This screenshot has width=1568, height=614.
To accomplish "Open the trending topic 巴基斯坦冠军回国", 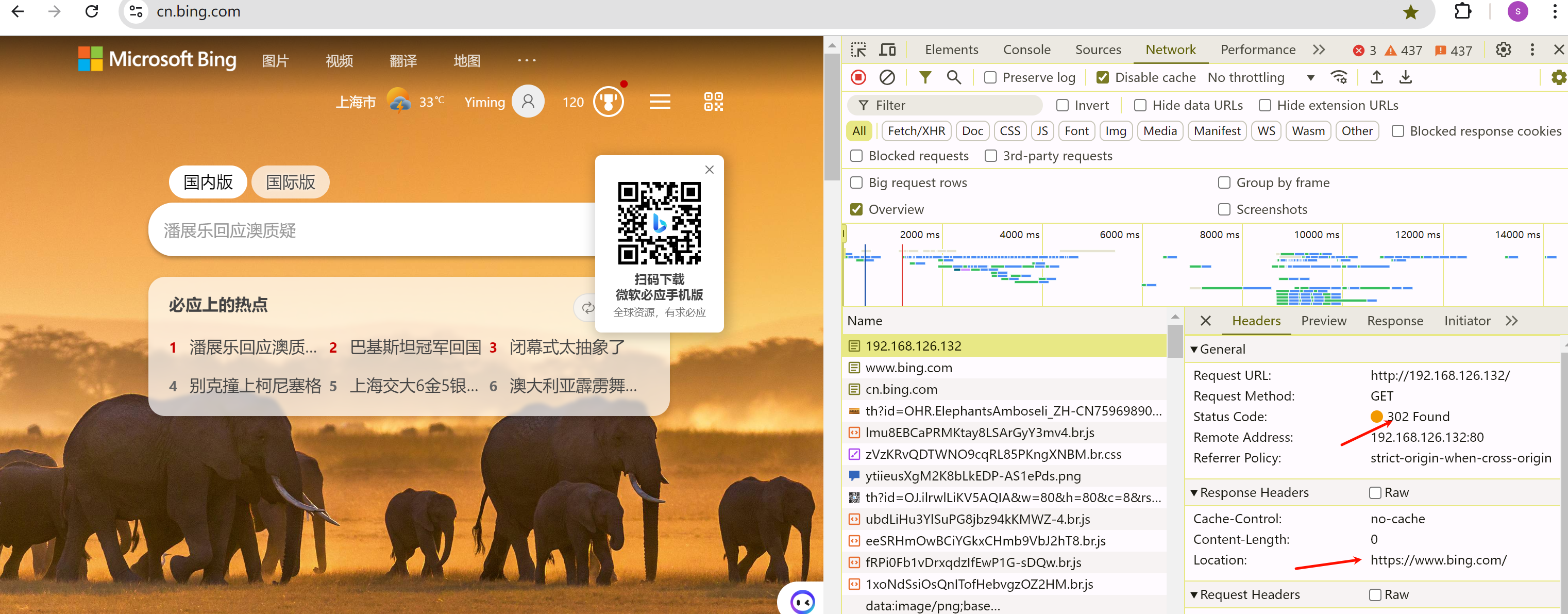I will (x=417, y=346).
